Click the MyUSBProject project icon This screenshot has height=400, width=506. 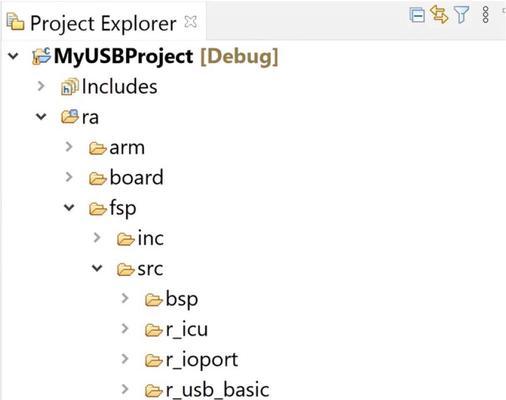coord(41,56)
